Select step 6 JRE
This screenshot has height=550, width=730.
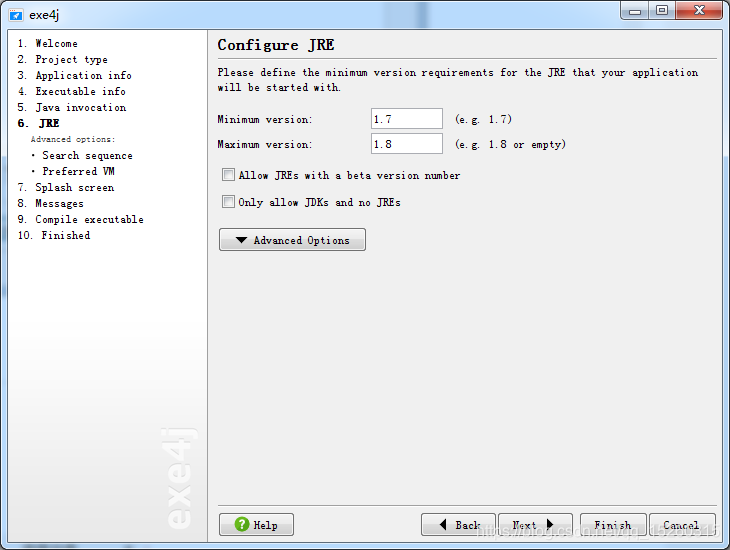[39, 123]
